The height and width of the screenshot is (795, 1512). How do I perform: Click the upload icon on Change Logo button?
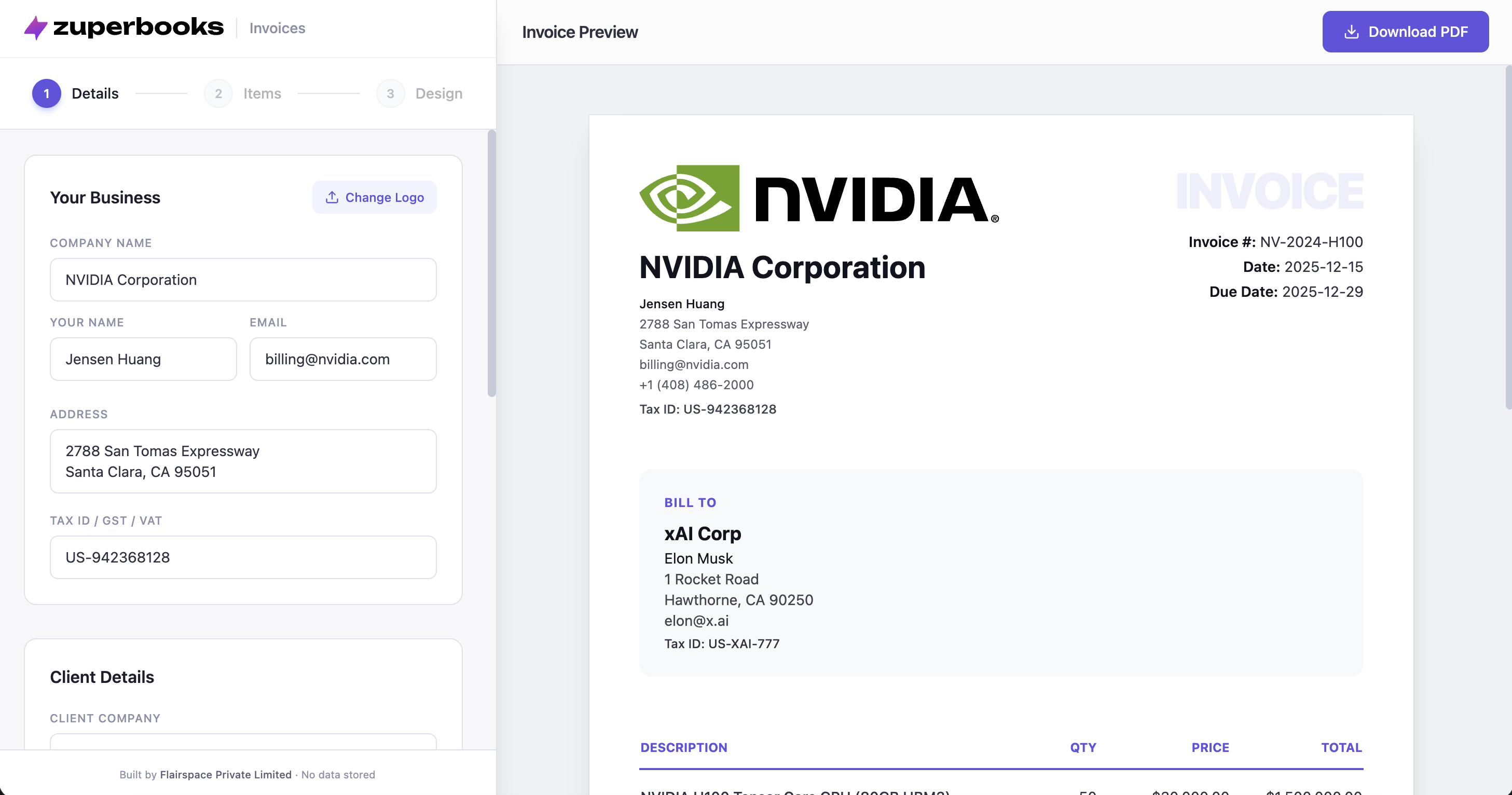(332, 197)
